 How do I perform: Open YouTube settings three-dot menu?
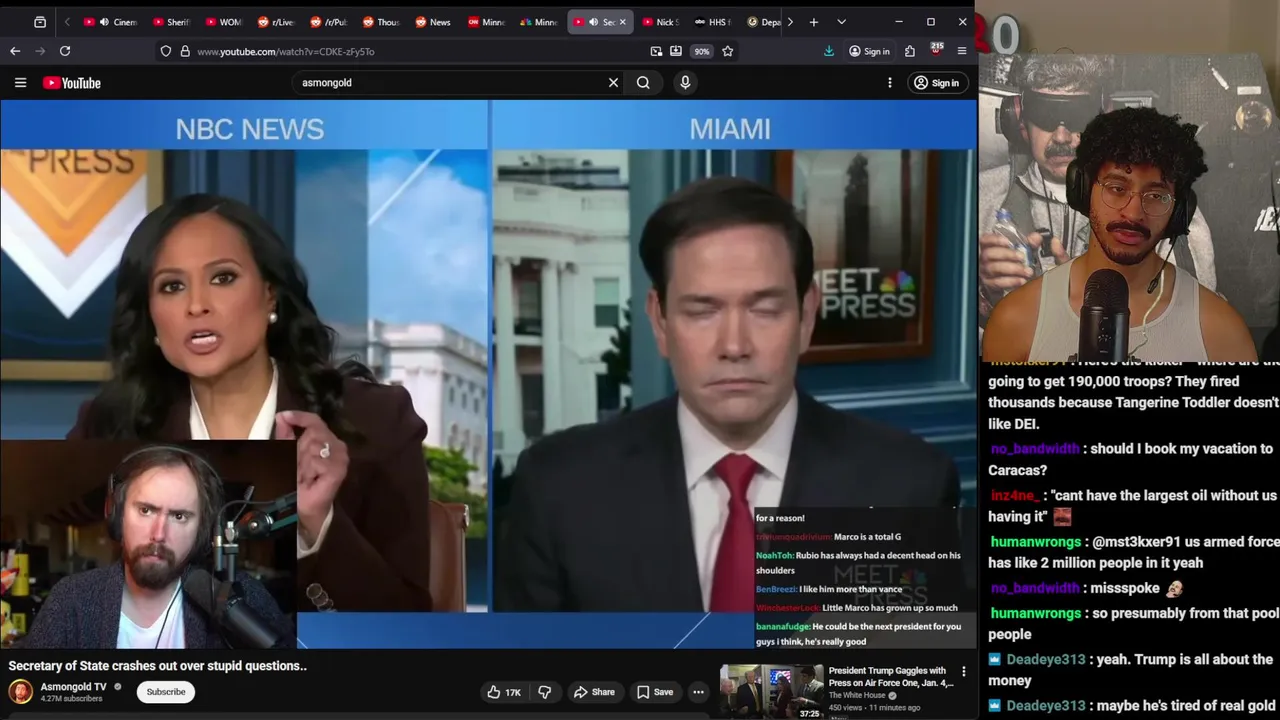[x=889, y=83]
